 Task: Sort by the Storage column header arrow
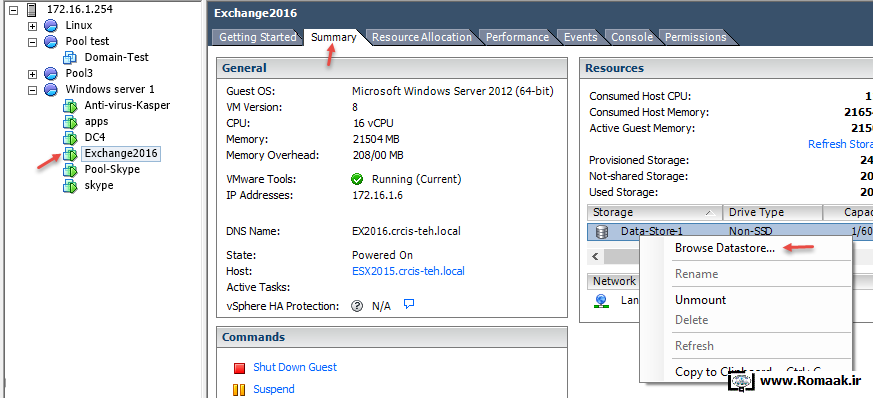pos(710,213)
